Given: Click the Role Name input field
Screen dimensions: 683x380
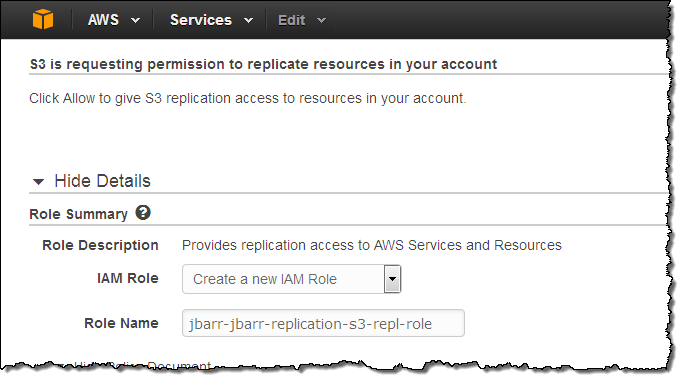Looking at the screenshot, I should tap(323, 323).
